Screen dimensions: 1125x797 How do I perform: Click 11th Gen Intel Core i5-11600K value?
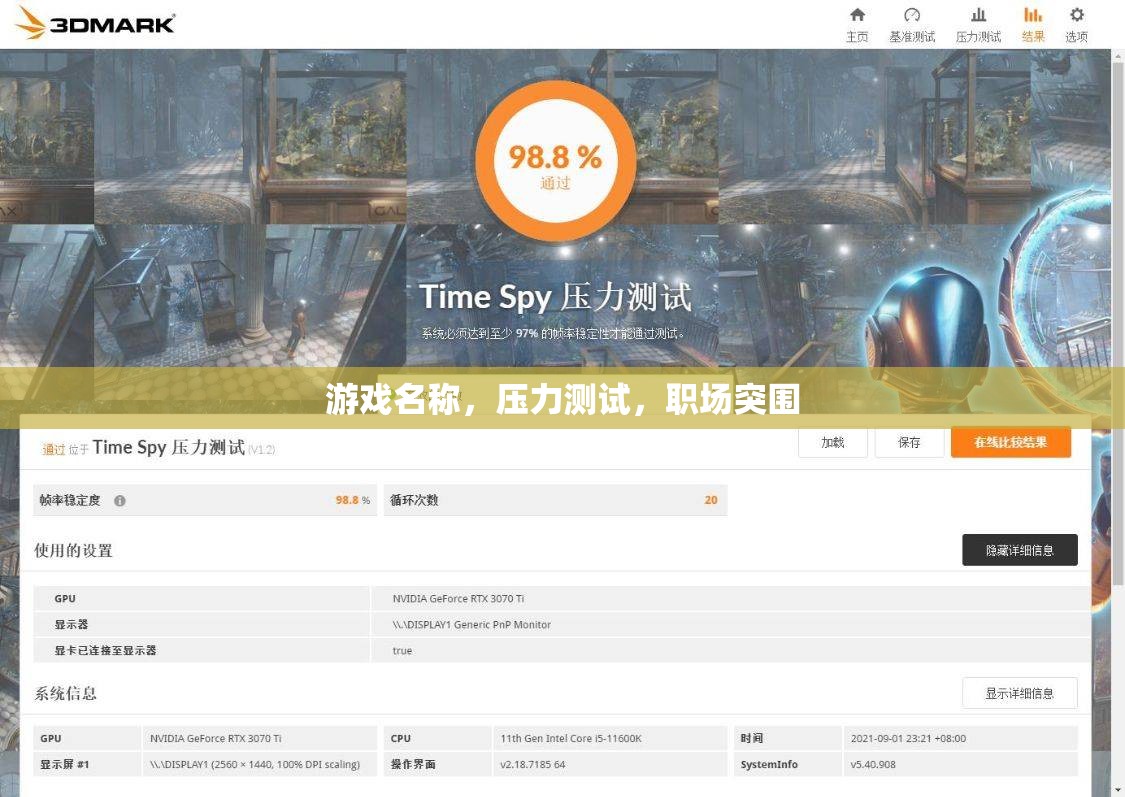pyautogui.click(x=571, y=738)
